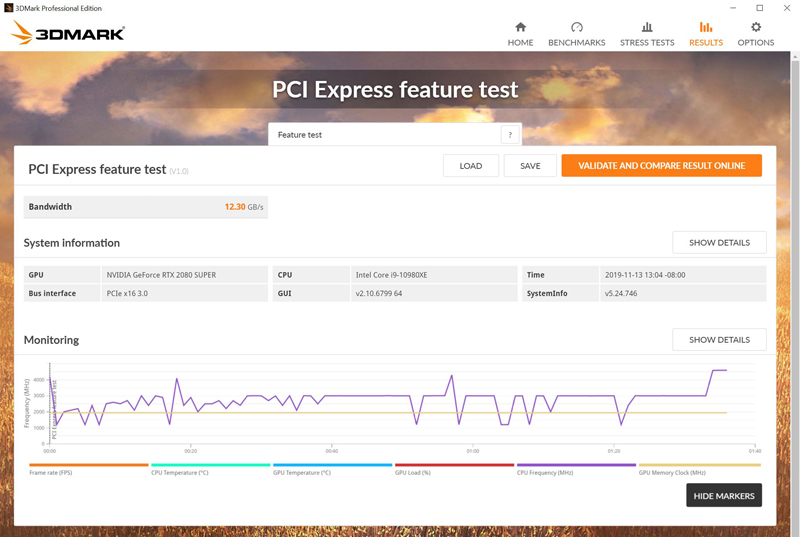The image size is (800, 537).
Task: Click the STRESS TESTS menu label
Action: (x=647, y=43)
